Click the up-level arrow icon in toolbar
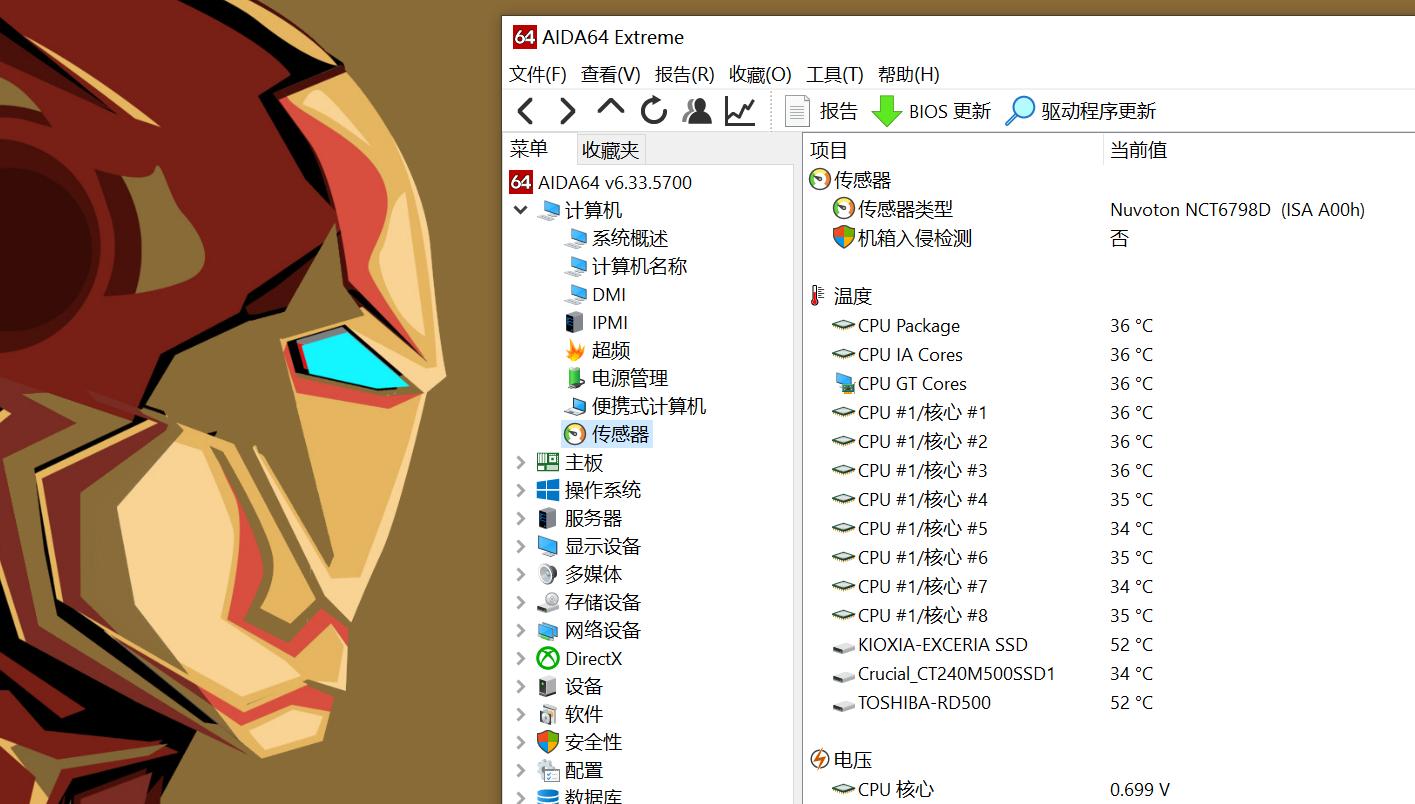This screenshot has width=1415, height=804. point(610,108)
